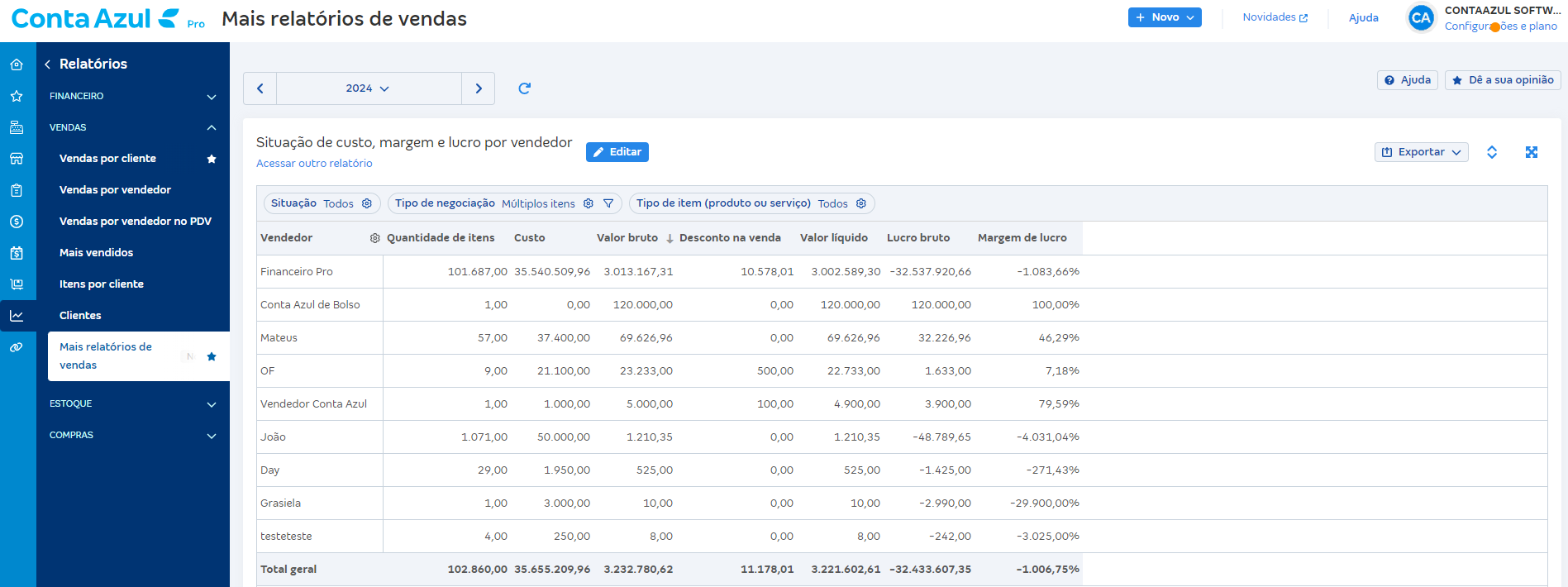The width and height of the screenshot is (1568, 587).
Task: Click the Editar button
Action: pos(617,152)
